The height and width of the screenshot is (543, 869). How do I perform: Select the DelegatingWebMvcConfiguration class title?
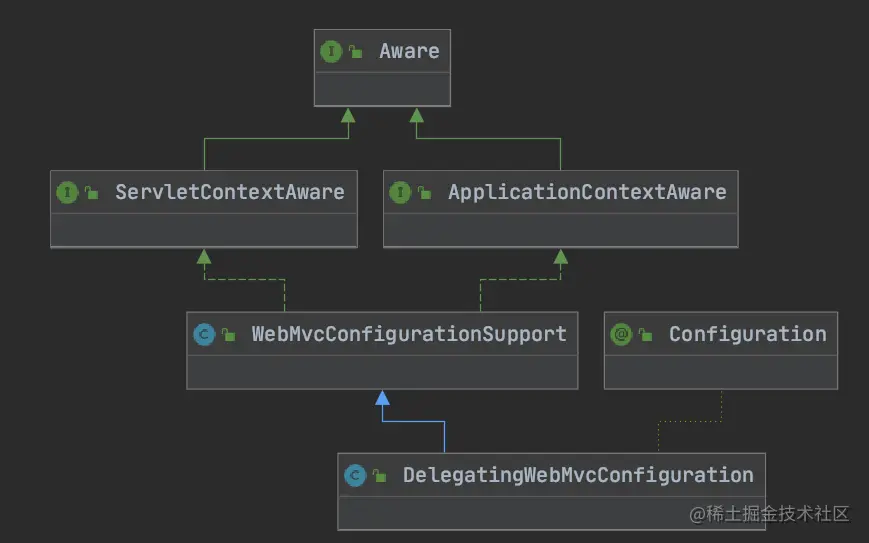click(578, 475)
